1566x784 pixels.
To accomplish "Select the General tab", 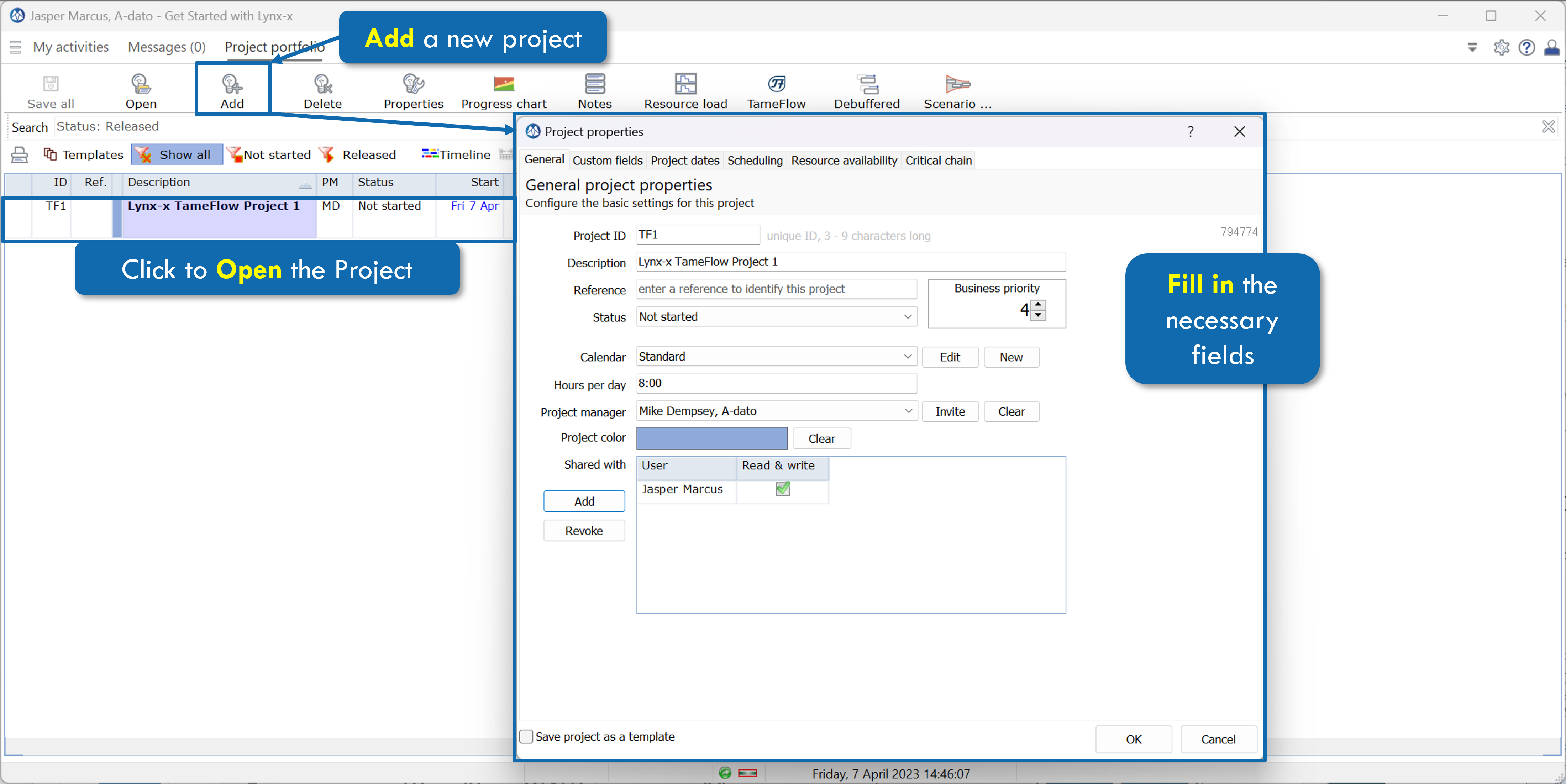I will click(544, 159).
